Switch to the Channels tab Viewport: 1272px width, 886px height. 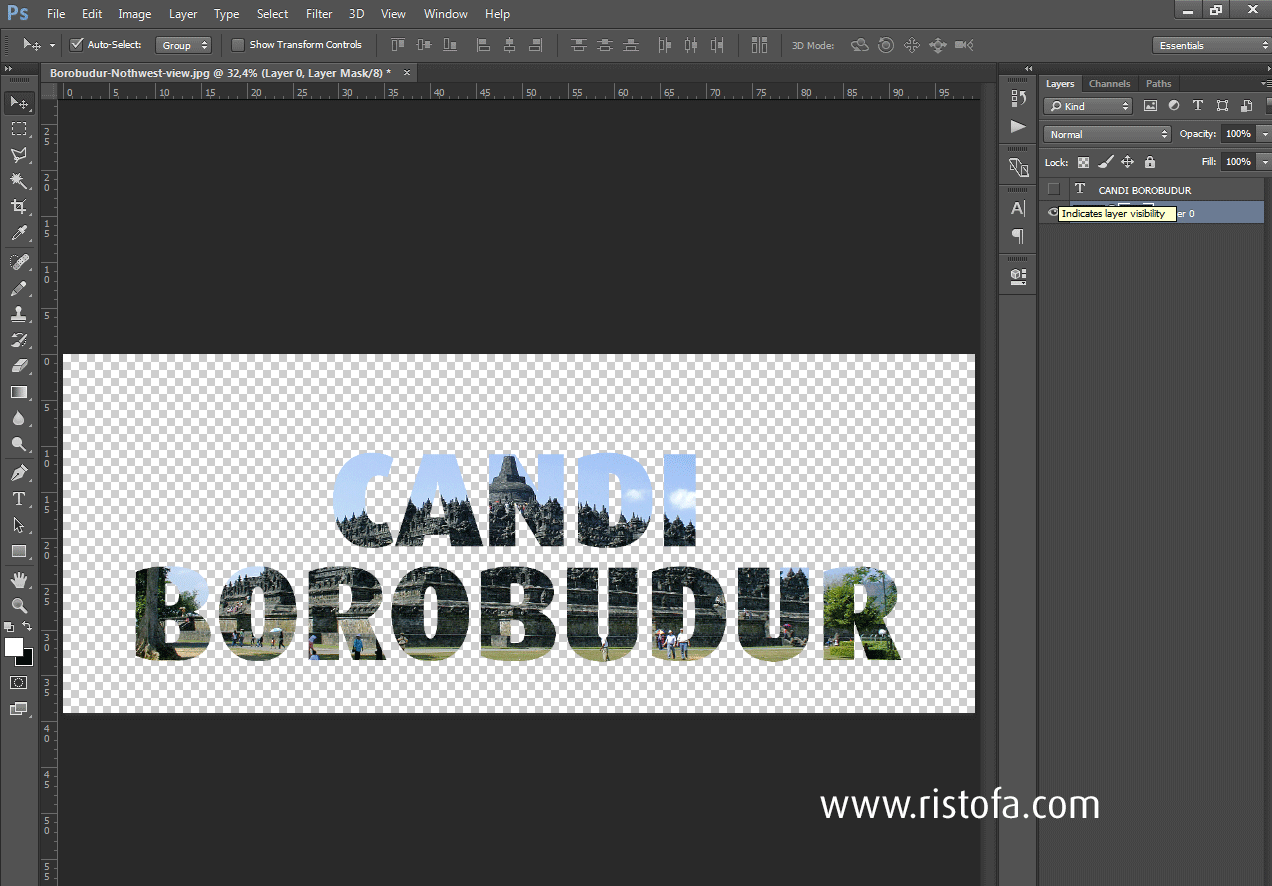point(1109,83)
